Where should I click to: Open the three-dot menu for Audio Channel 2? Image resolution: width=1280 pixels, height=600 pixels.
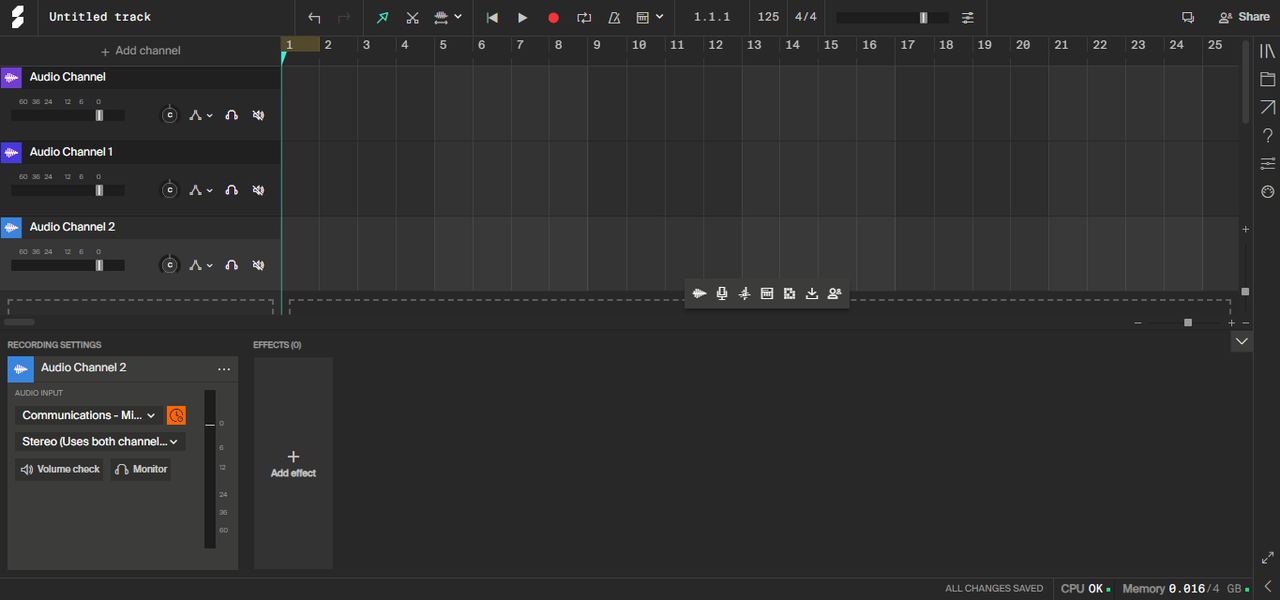(x=224, y=369)
